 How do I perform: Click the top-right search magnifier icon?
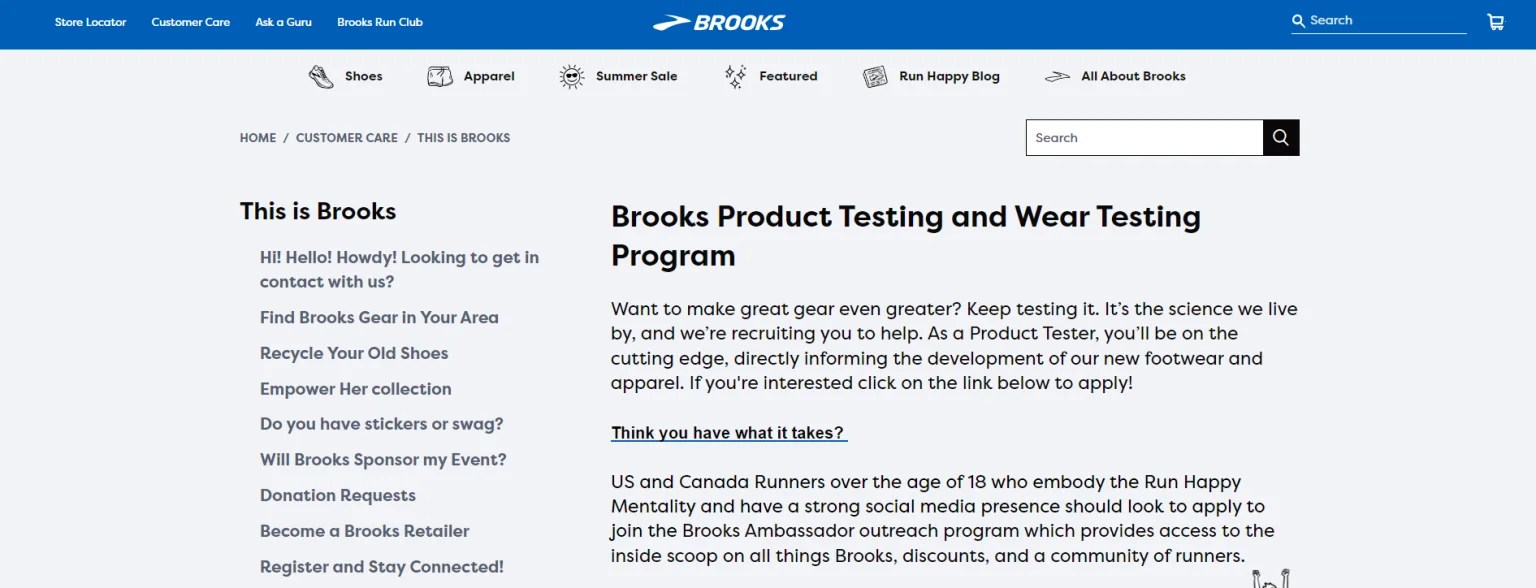[x=1298, y=20]
